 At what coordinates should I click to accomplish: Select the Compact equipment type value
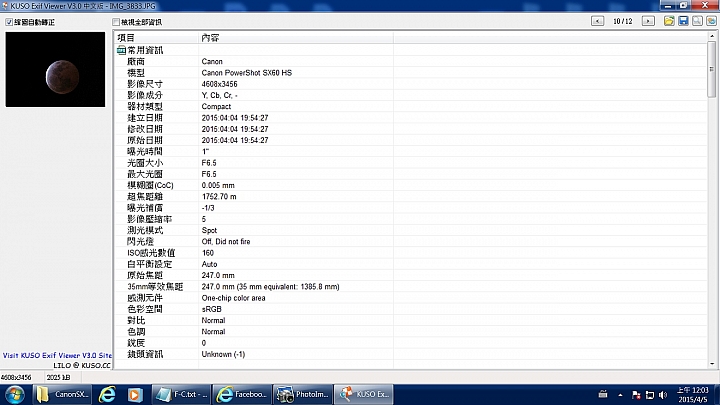pos(216,107)
